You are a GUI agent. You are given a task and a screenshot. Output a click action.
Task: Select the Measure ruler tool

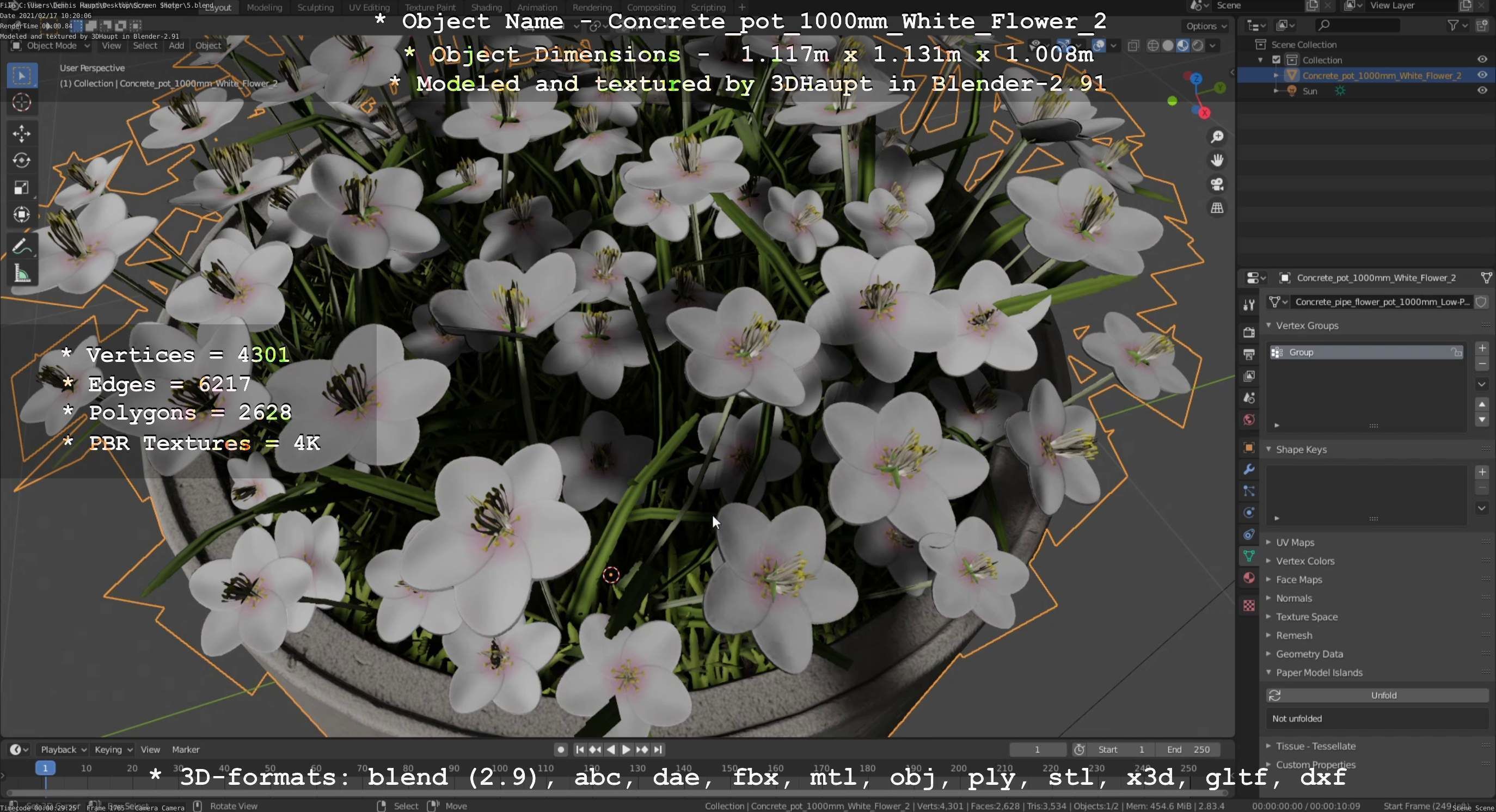pos(21,273)
